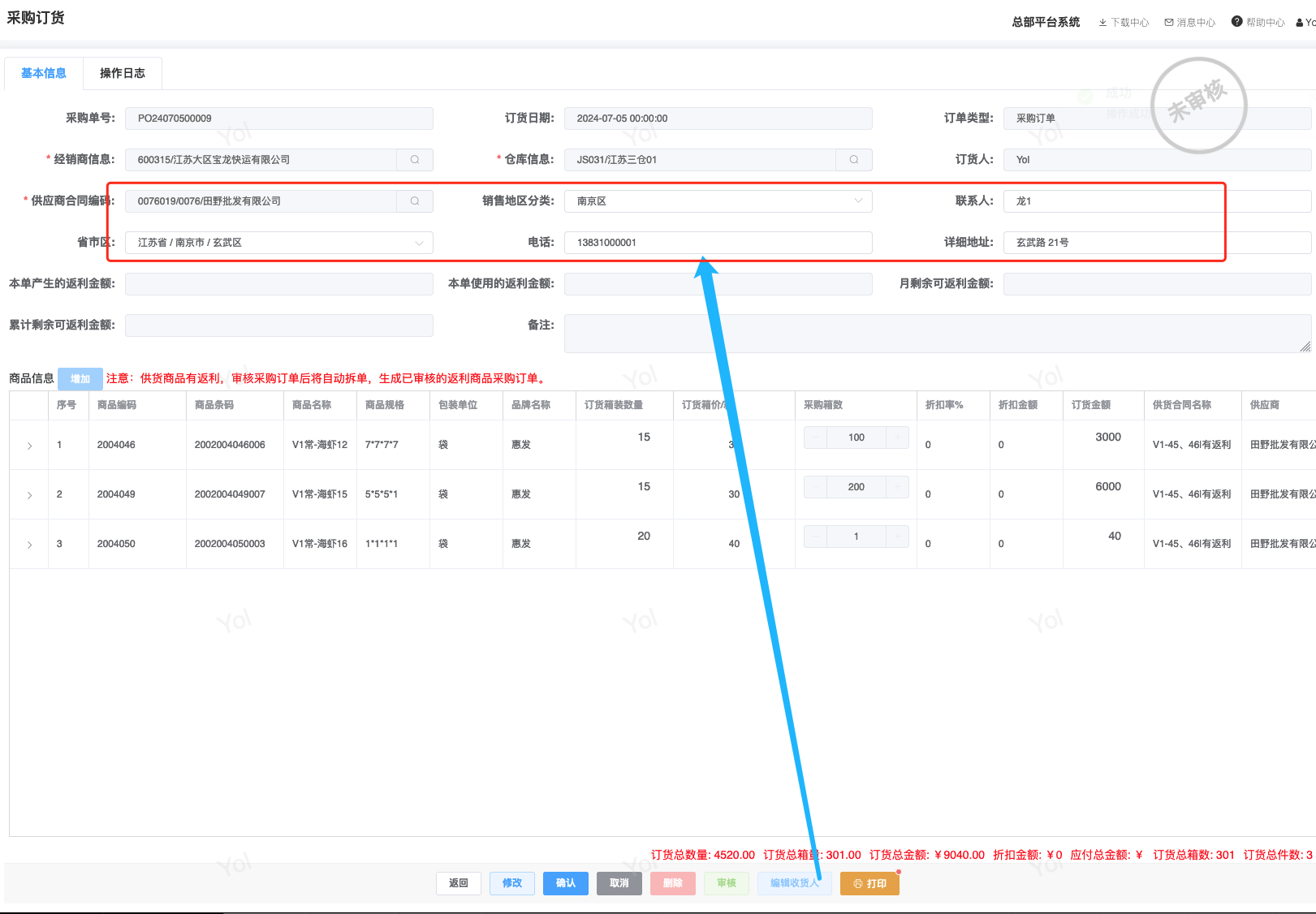Screen dimensions: 1316x914
Task: Decrease 采购箱数 for the row with 100
Action: [815, 438]
